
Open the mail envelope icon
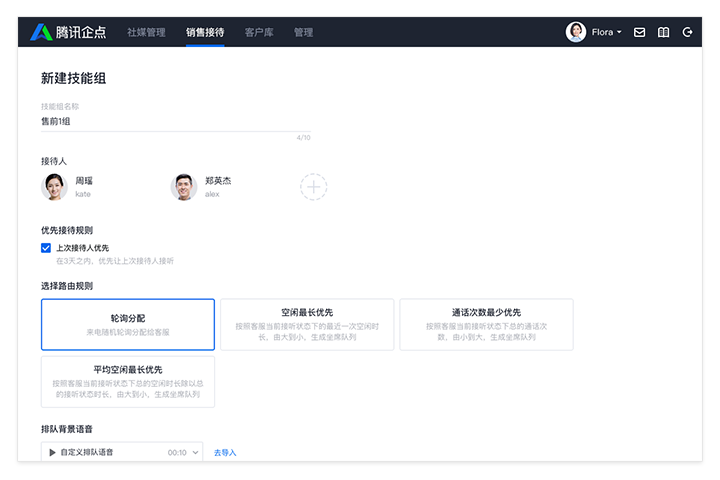click(639, 32)
